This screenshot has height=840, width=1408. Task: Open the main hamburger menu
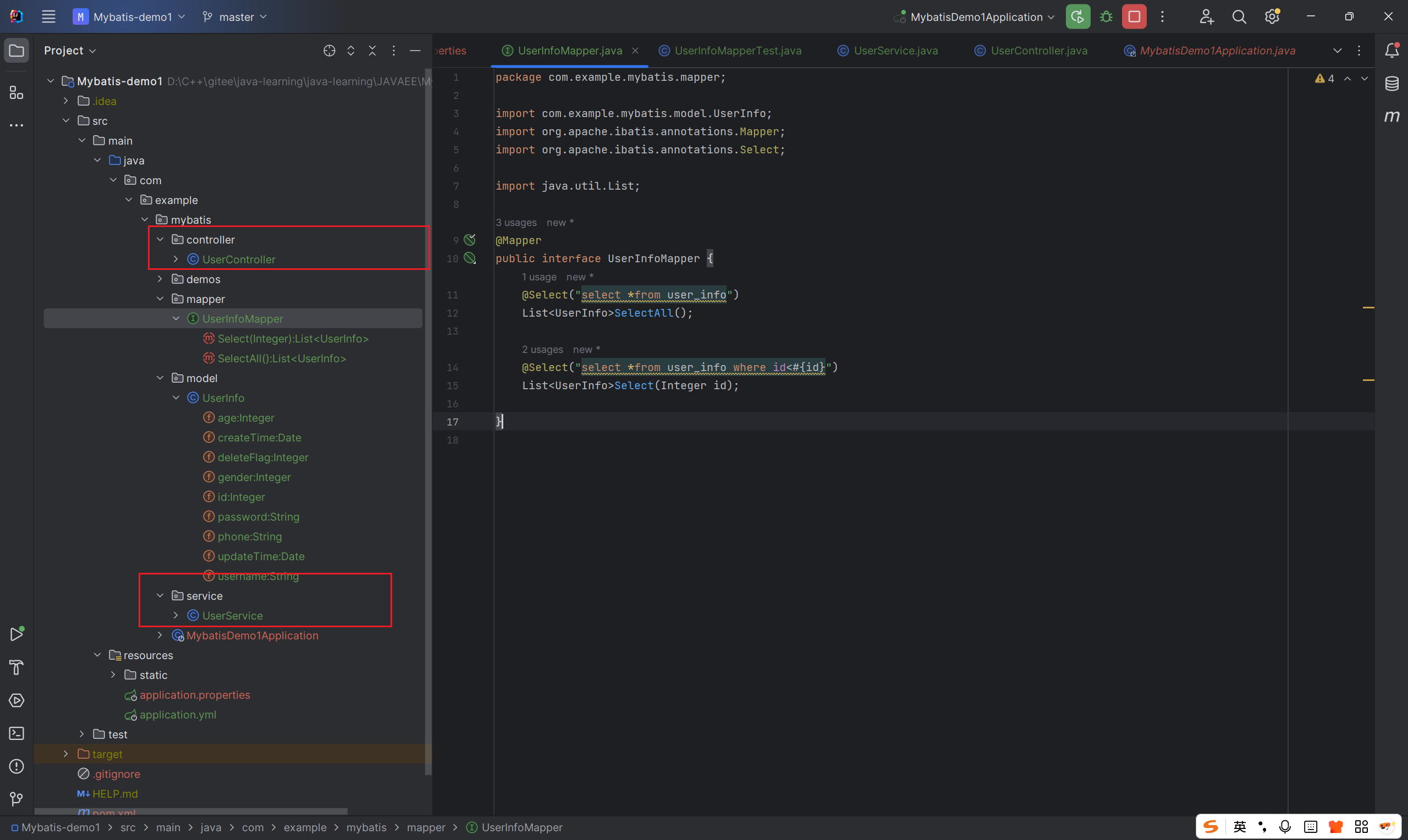[48, 17]
